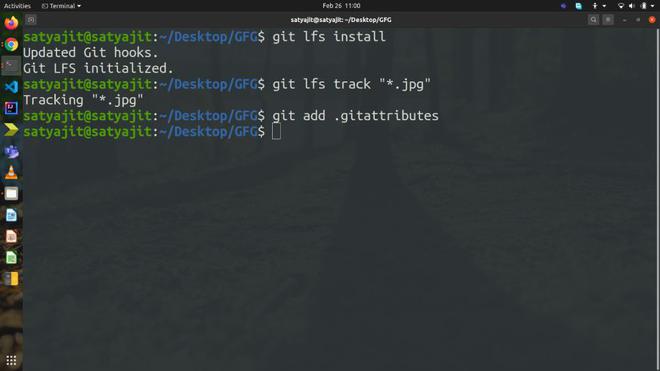Launch Google Chrome from the dock
Screen dimensions: 660x371
11,44
